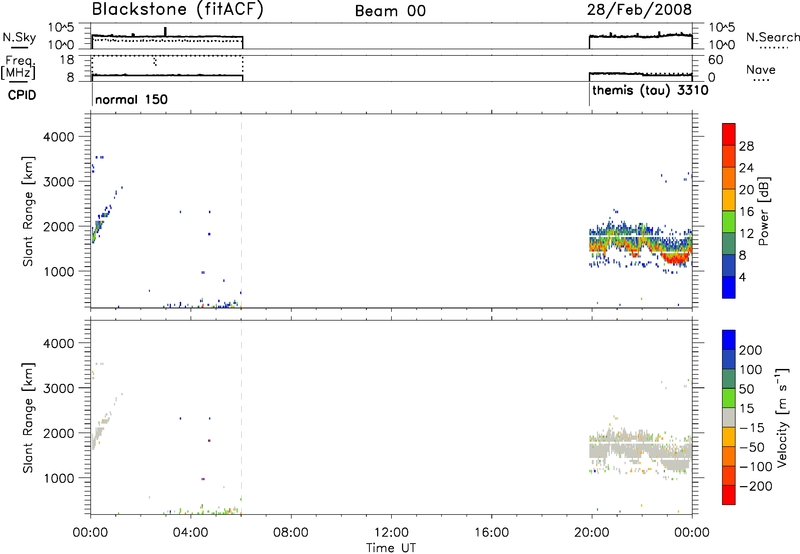Click the '200' tick on velocity colorbar
This screenshot has width=800, height=554.
click(x=751, y=350)
